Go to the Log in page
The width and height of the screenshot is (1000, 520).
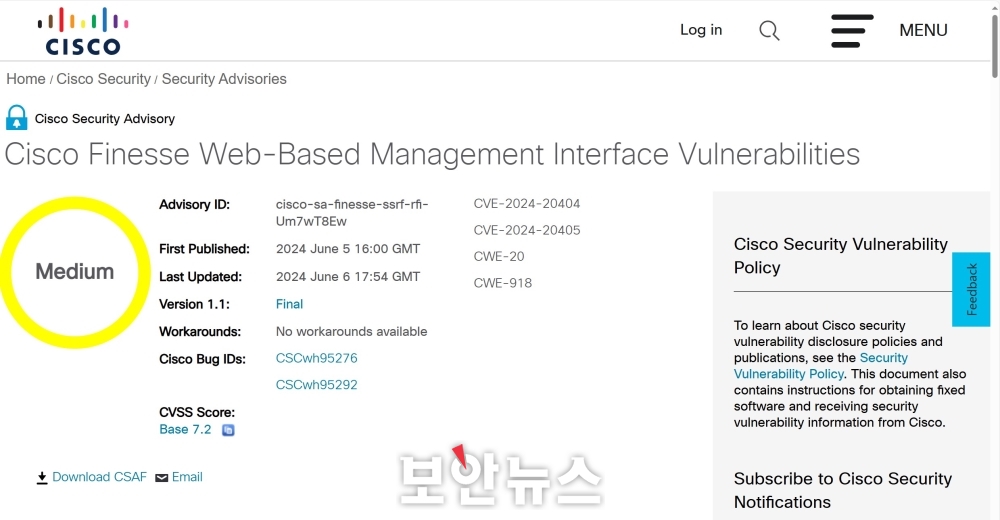tap(701, 29)
